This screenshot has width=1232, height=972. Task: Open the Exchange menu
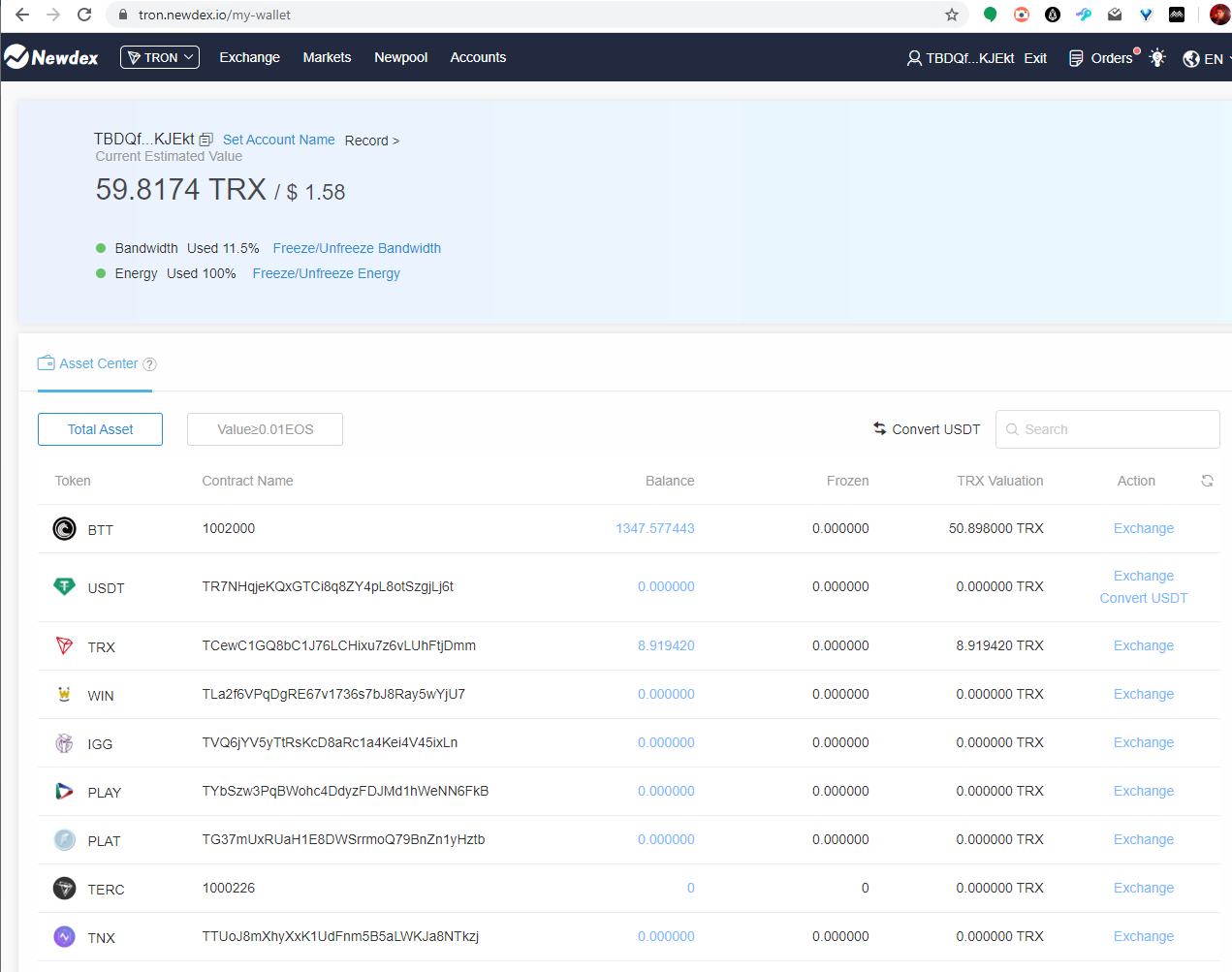point(249,57)
